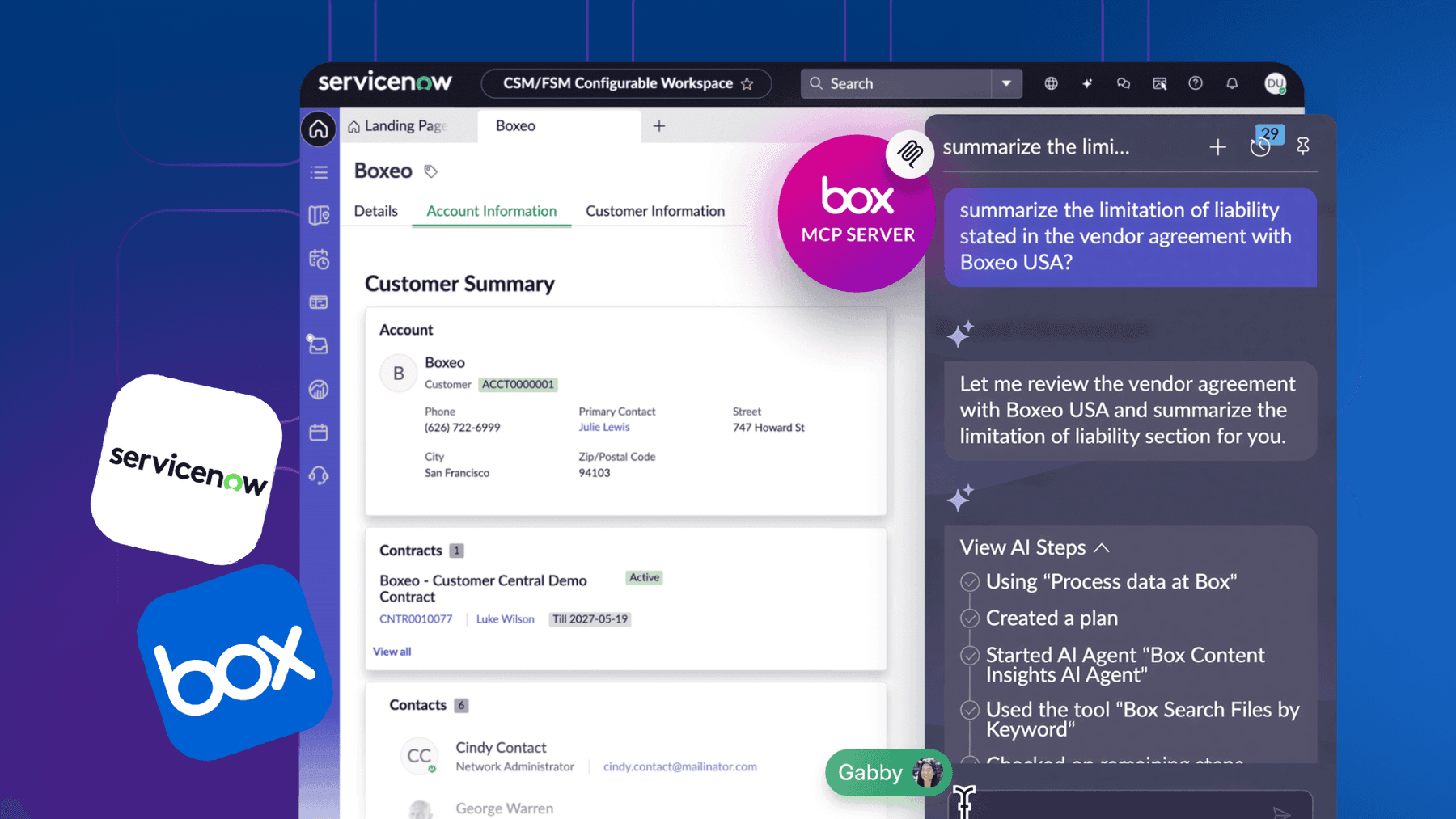1456x819 pixels.
Task: Open the guided tour panel icon in header
Action: coord(1160,83)
